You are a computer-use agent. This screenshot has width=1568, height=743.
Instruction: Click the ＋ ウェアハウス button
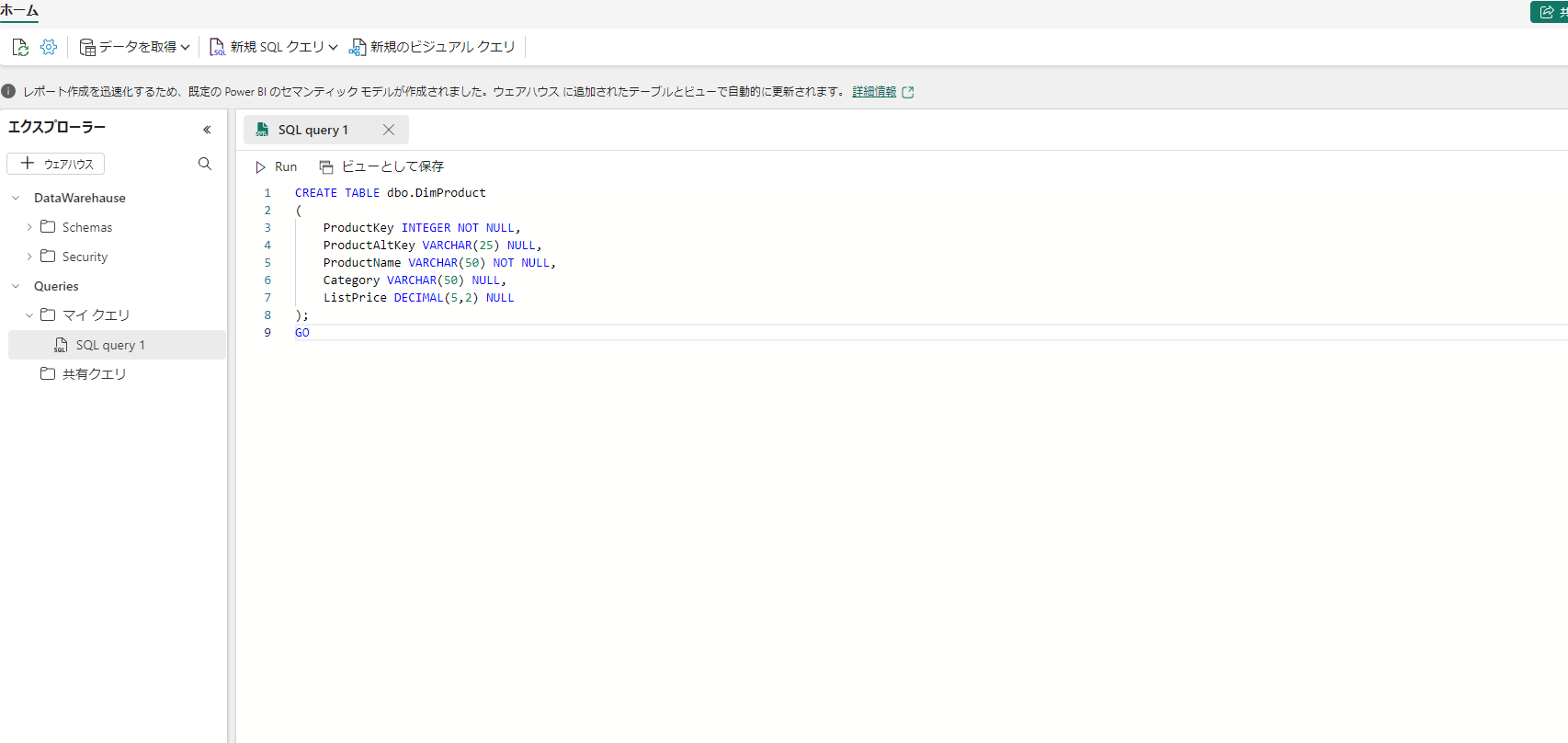click(56, 164)
